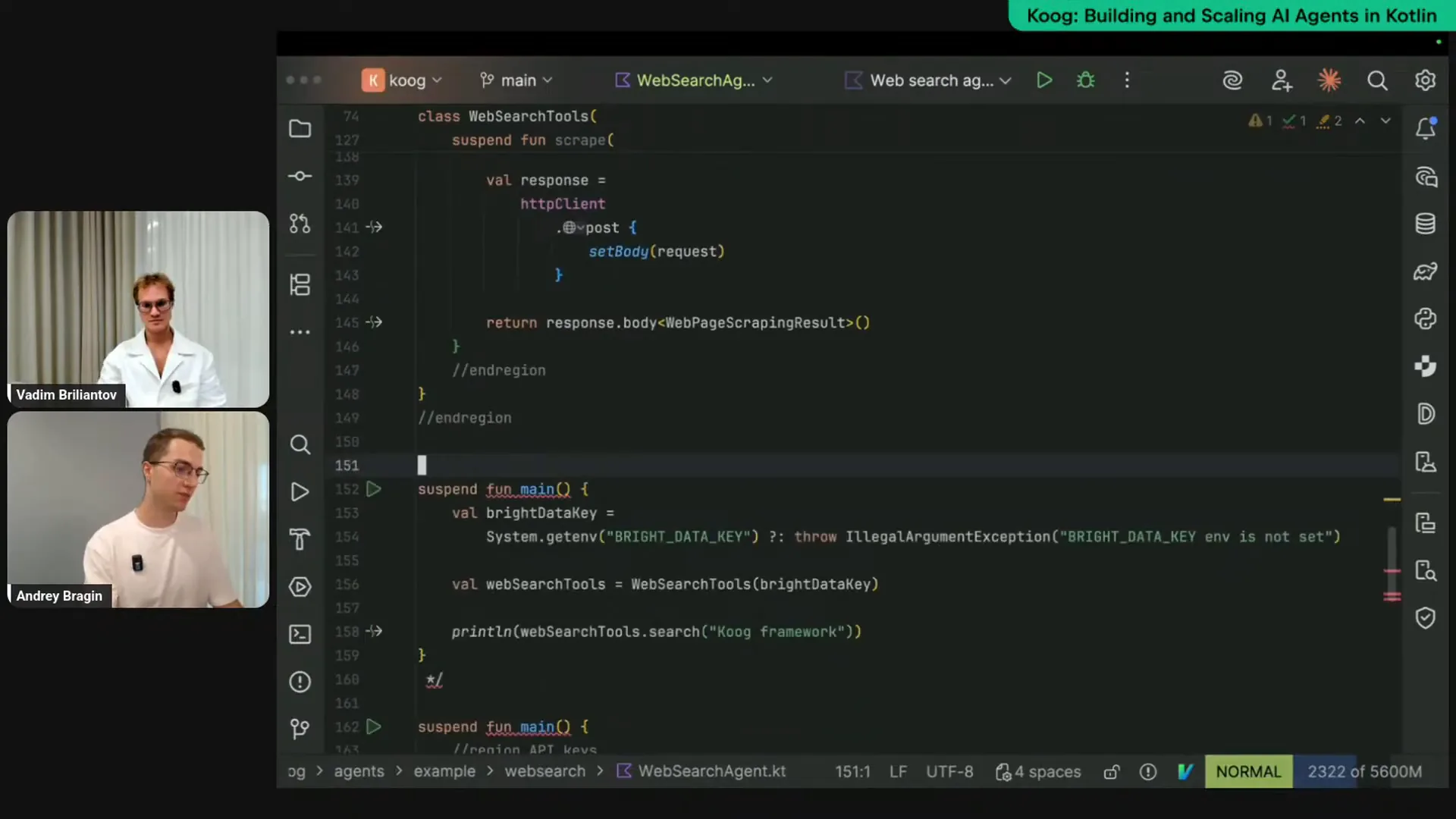This screenshot has height=819, width=1456.
Task: Click the 2322 of 5600M memory indicator
Action: [x=1364, y=771]
